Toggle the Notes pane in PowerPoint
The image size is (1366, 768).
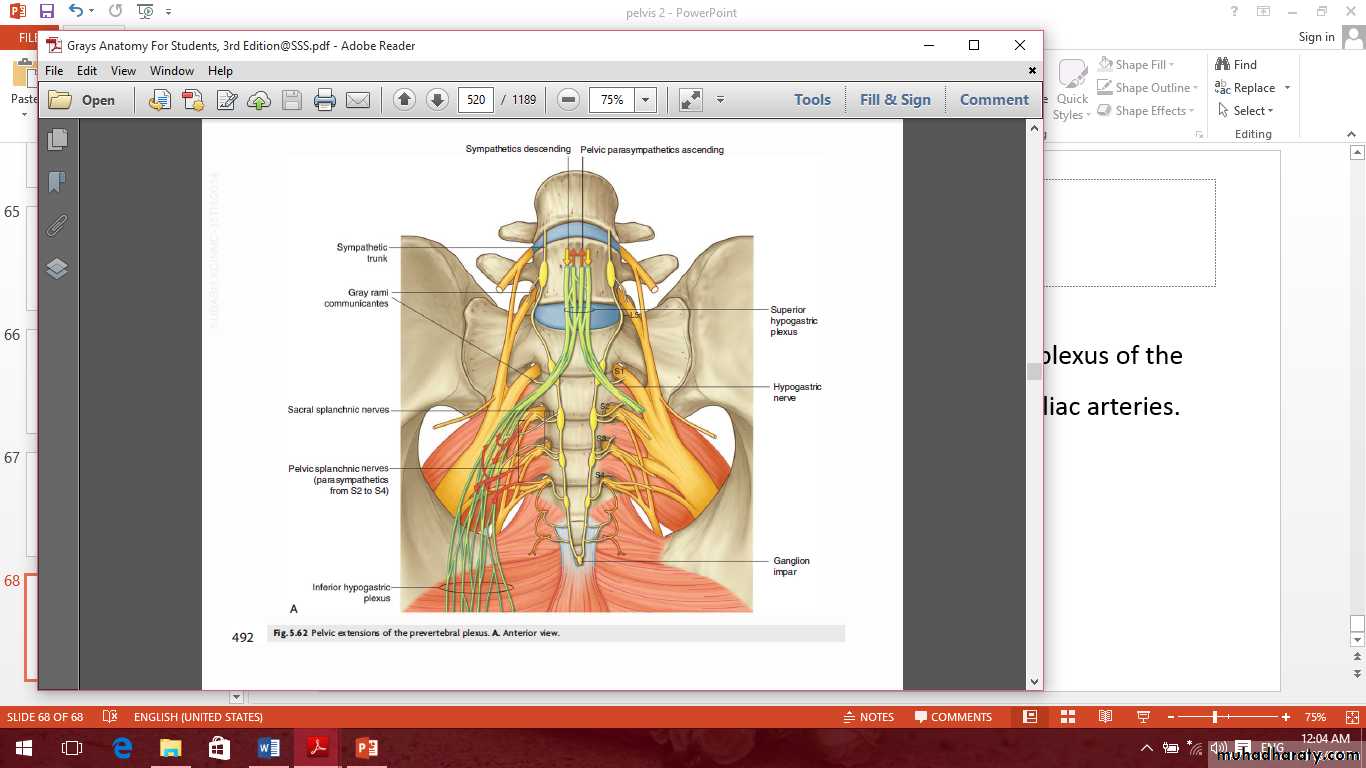point(867,717)
